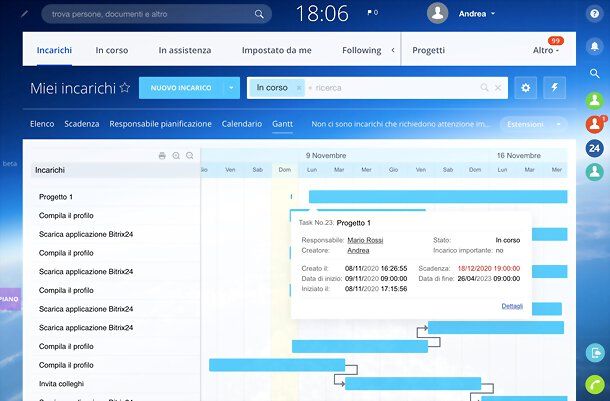Switch to Elenco view
The height and width of the screenshot is (401, 610).
pyautogui.click(x=42, y=124)
